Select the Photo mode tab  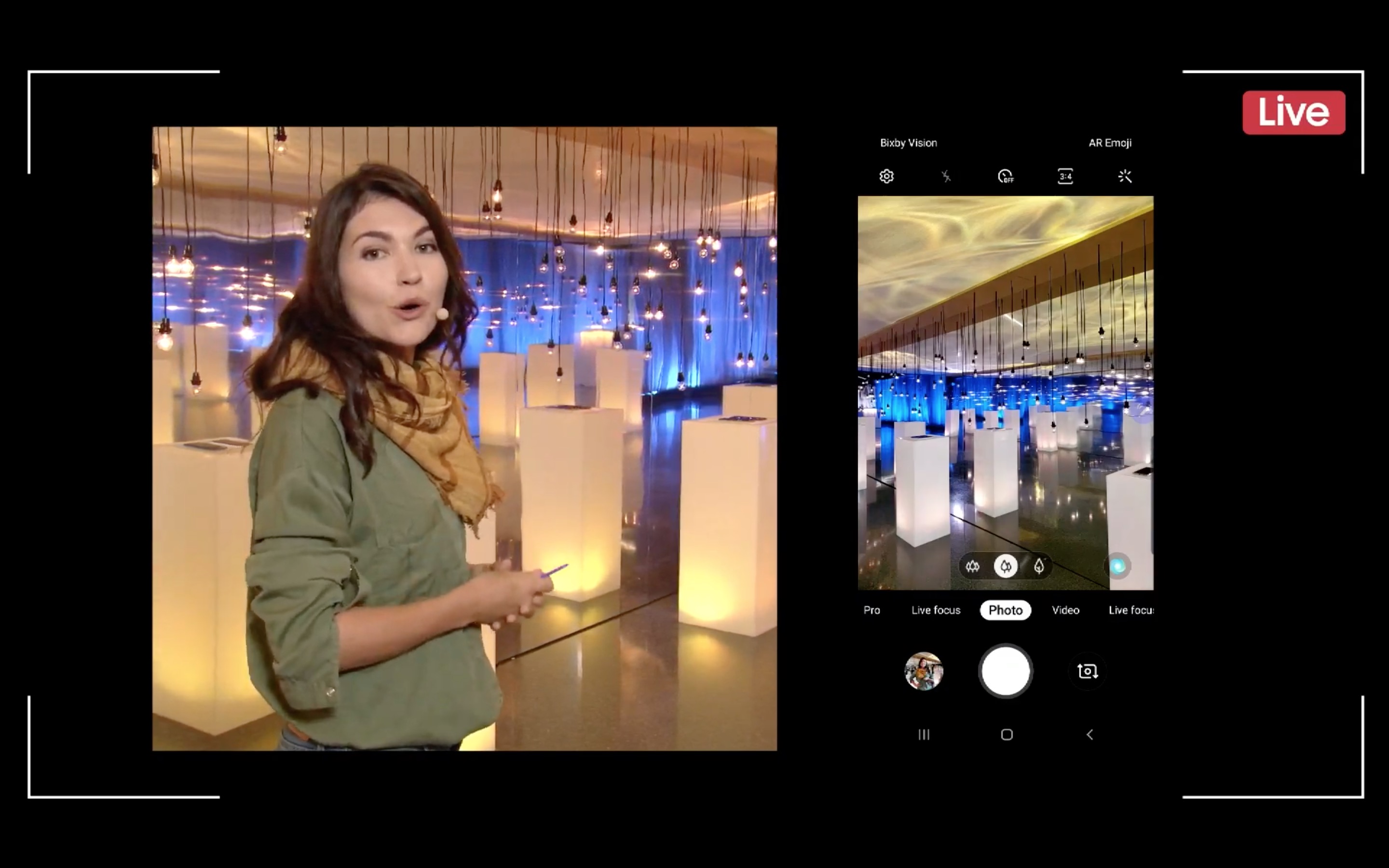pos(1006,610)
